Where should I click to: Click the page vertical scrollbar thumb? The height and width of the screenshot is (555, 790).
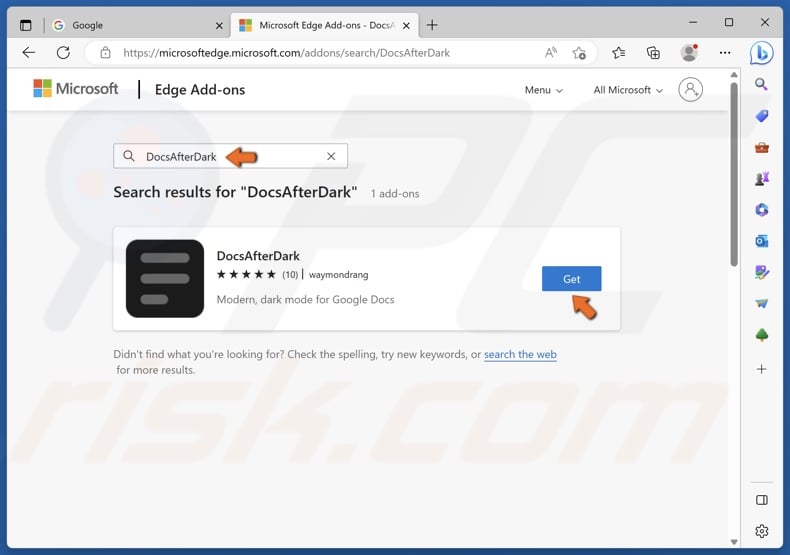(734, 174)
